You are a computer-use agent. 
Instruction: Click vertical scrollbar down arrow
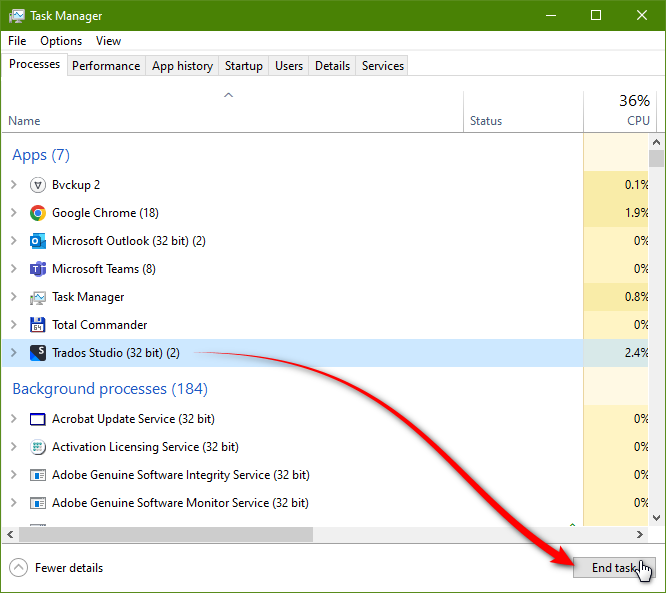656,518
